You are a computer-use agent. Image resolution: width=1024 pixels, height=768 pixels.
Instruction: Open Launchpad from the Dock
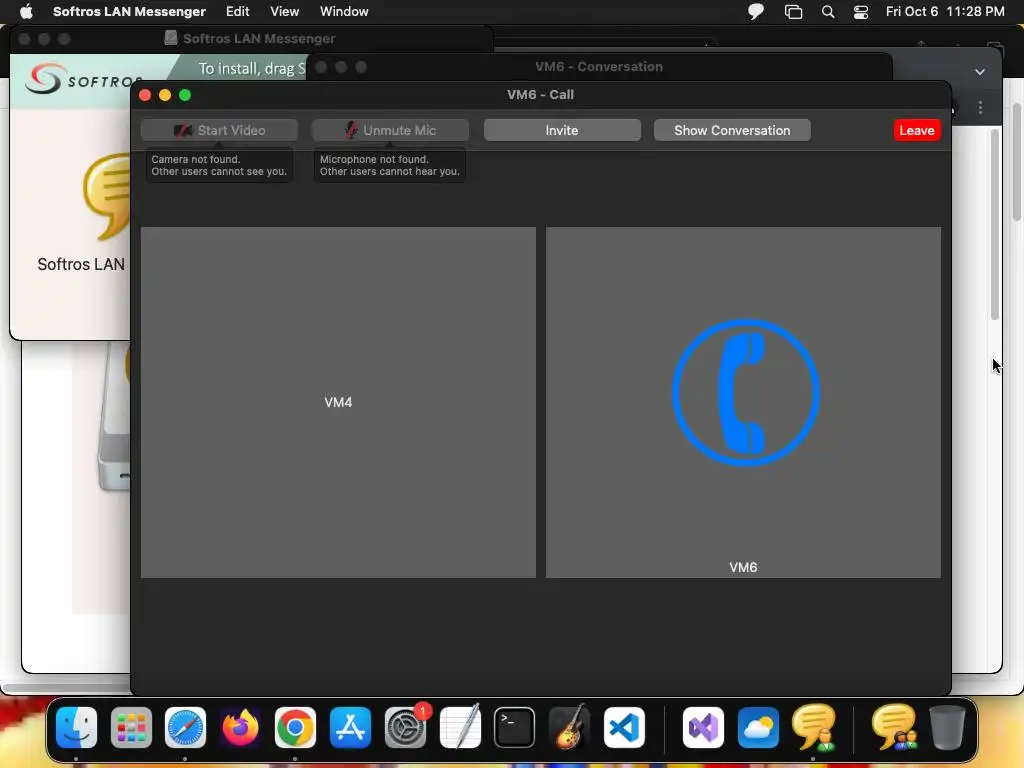(131, 727)
